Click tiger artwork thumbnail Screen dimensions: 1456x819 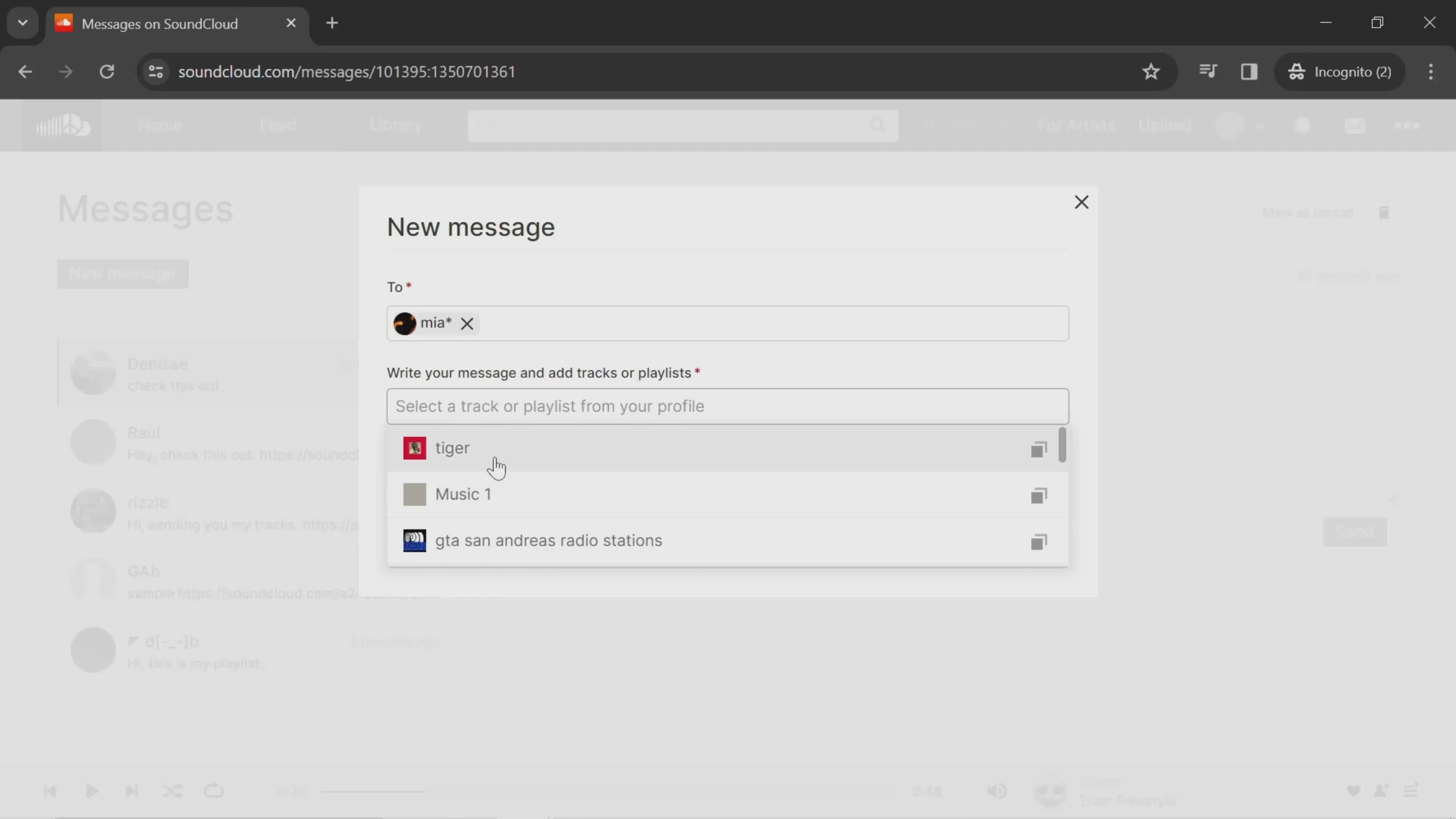click(x=414, y=448)
